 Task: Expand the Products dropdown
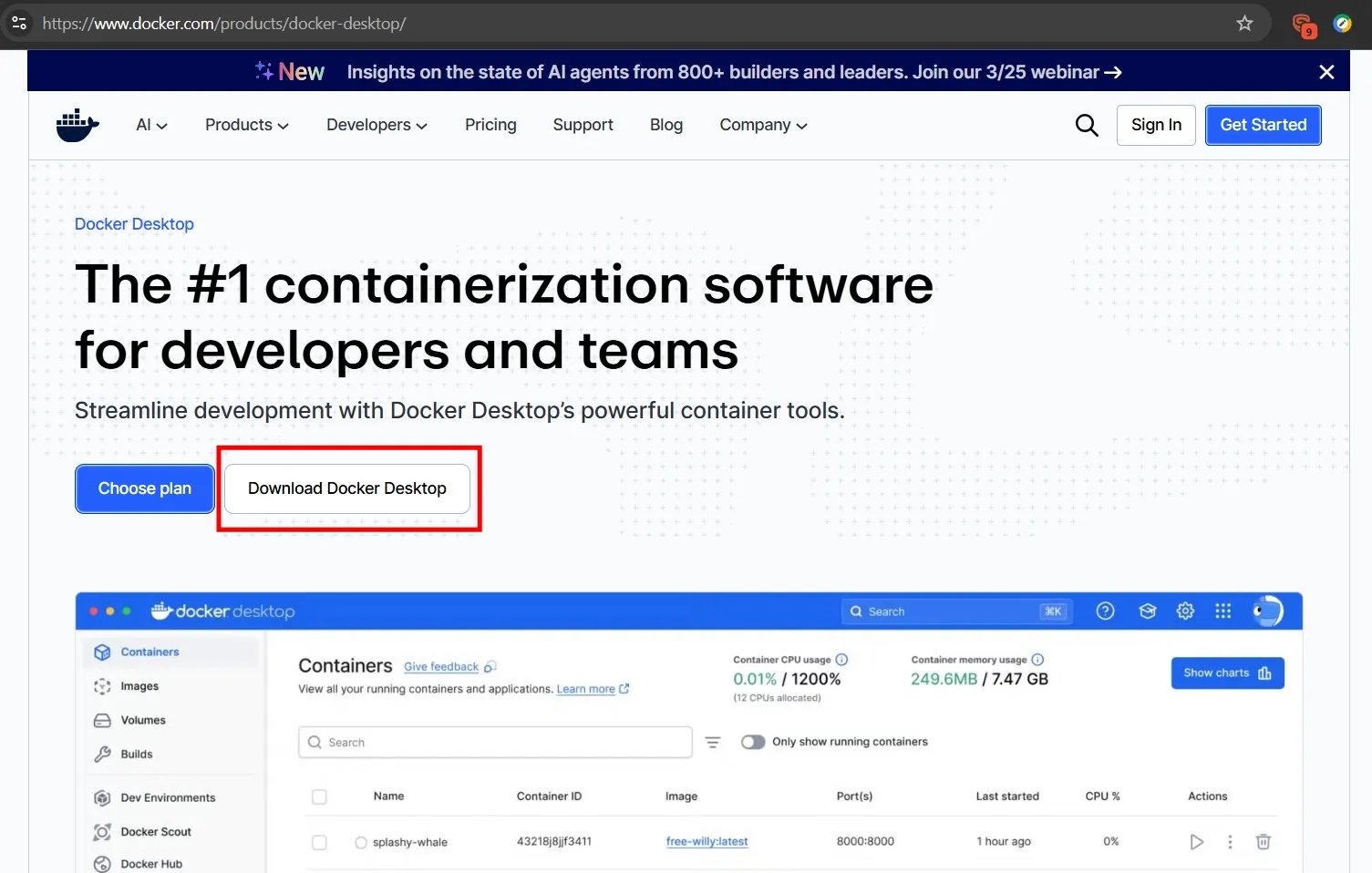tap(245, 125)
